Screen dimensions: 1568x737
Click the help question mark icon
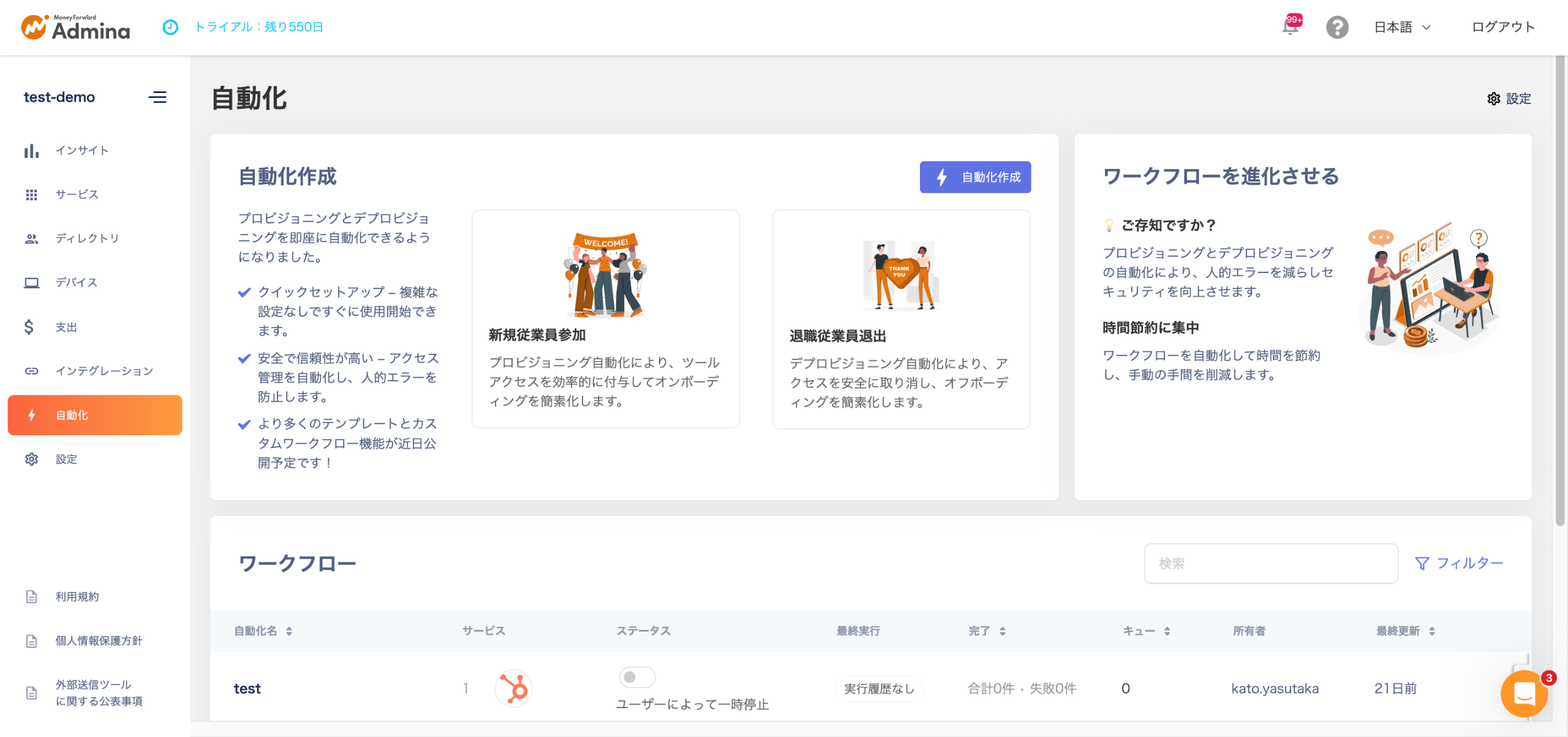click(x=1336, y=28)
